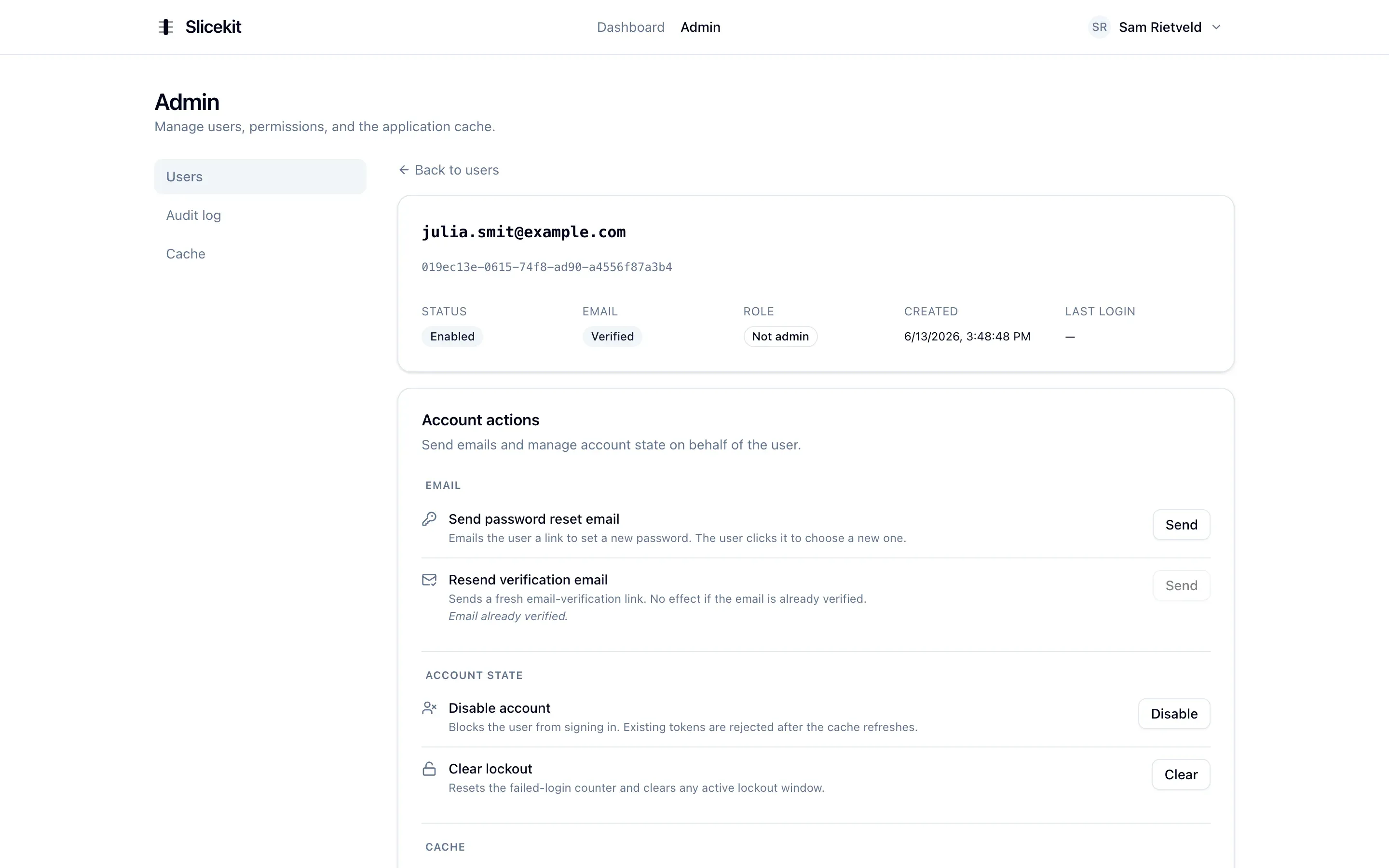This screenshot has height=868, width=1389.
Task: Click Send for Resend verification email
Action: click(x=1181, y=585)
